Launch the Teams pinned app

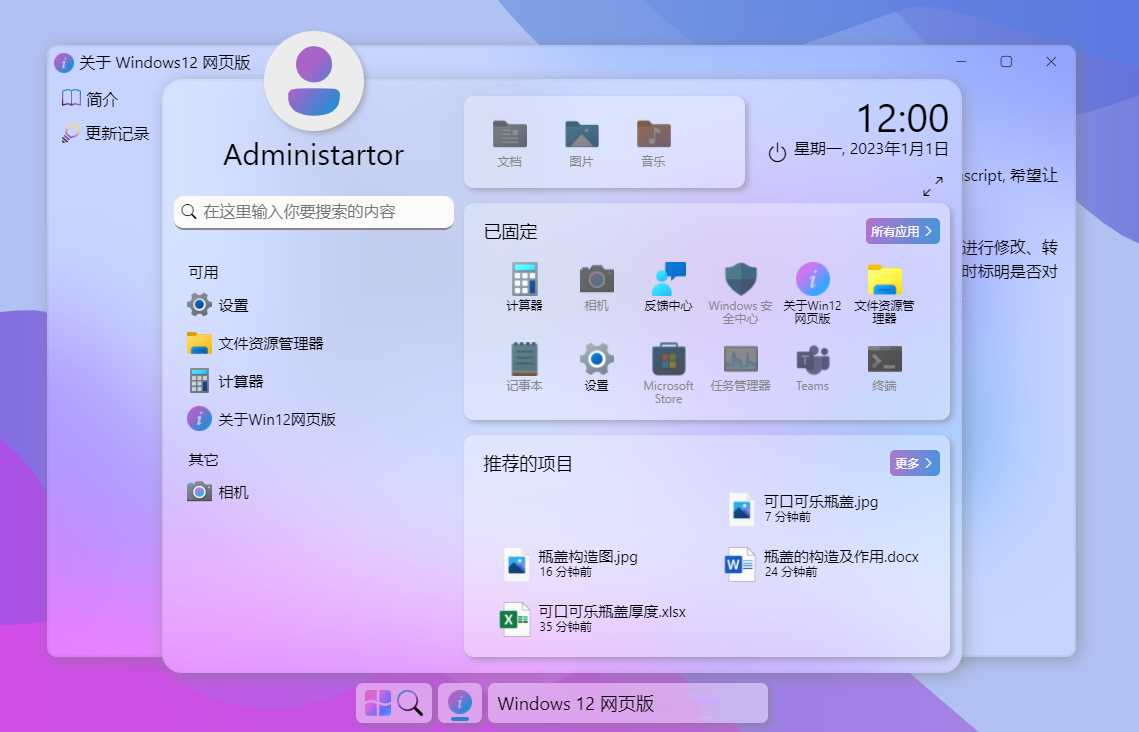click(812, 360)
